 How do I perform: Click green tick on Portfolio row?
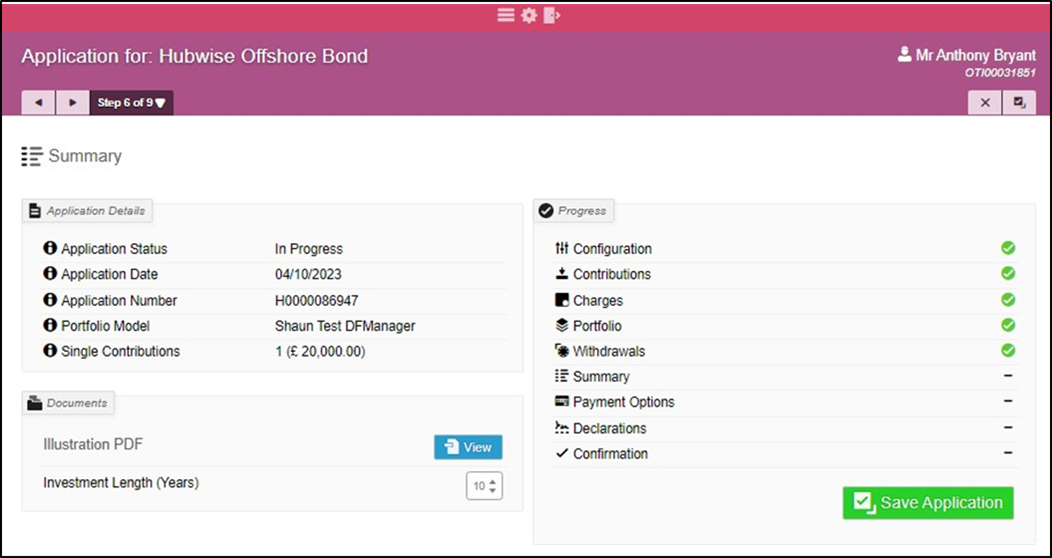coord(1008,325)
